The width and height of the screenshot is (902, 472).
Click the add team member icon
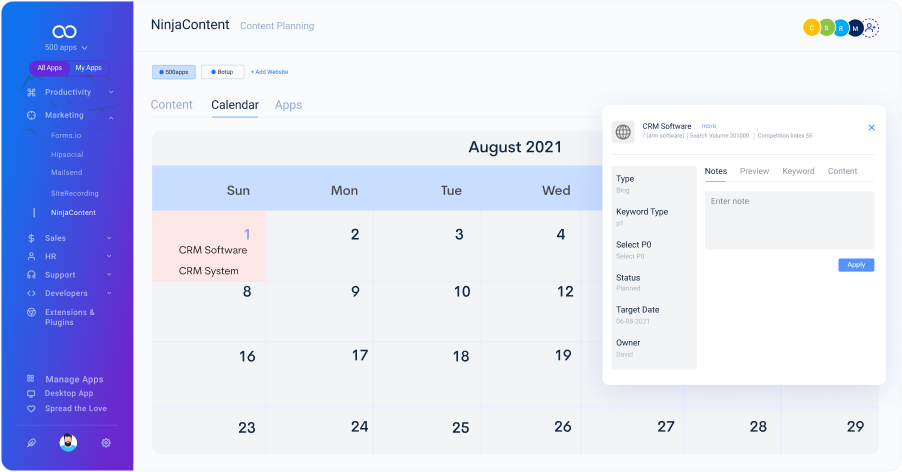click(x=871, y=28)
